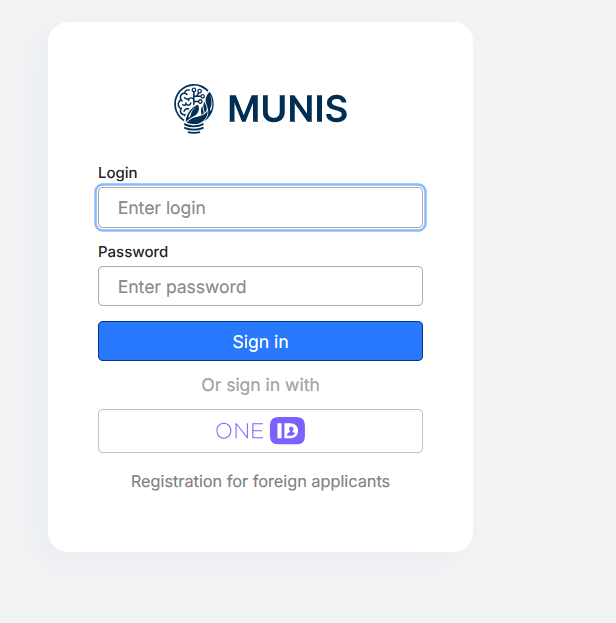Image resolution: width=616 pixels, height=623 pixels.
Task: Click the grey page background outside card
Action: click(545, 300)
